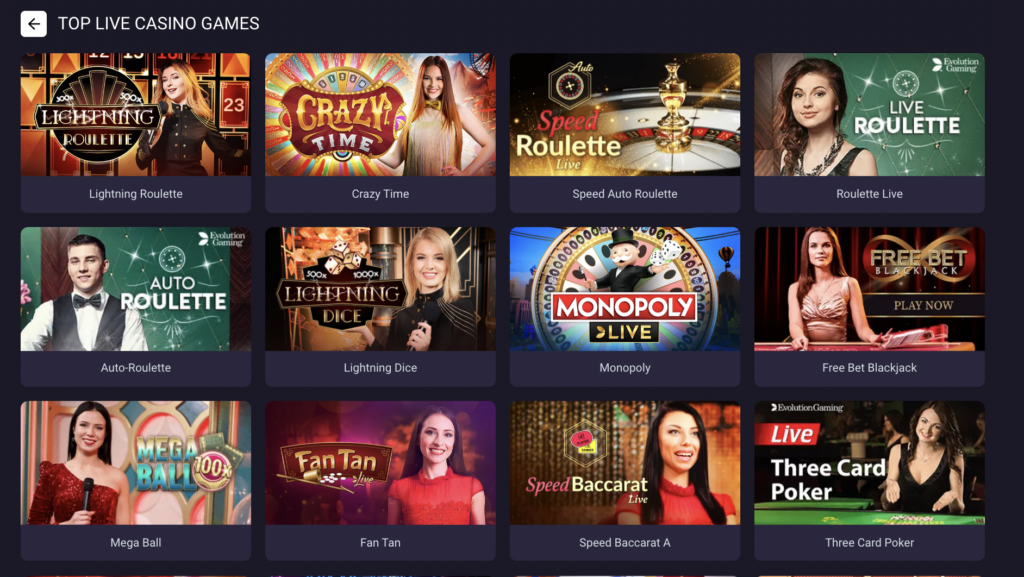
Task: Click the Free Bet Blackjack title label
Action: (869, 368)
